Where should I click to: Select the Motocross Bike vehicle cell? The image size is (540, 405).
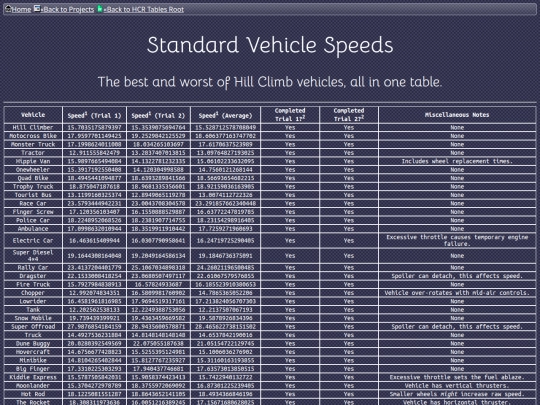point(33,136)
